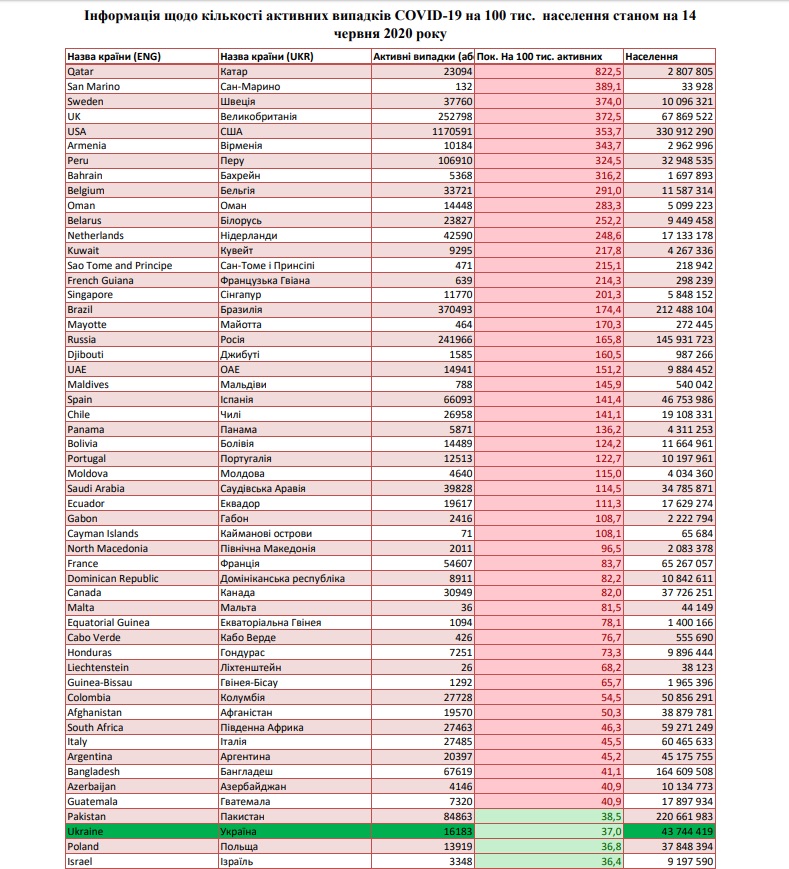Select Israel's 36,4 value cell
This screenshot has height=869, width=789.
[x=549, y=861]
